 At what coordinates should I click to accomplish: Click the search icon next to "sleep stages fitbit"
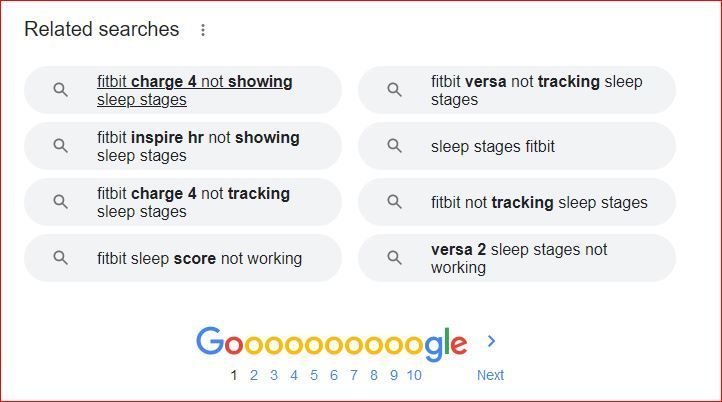coord(395,146)
